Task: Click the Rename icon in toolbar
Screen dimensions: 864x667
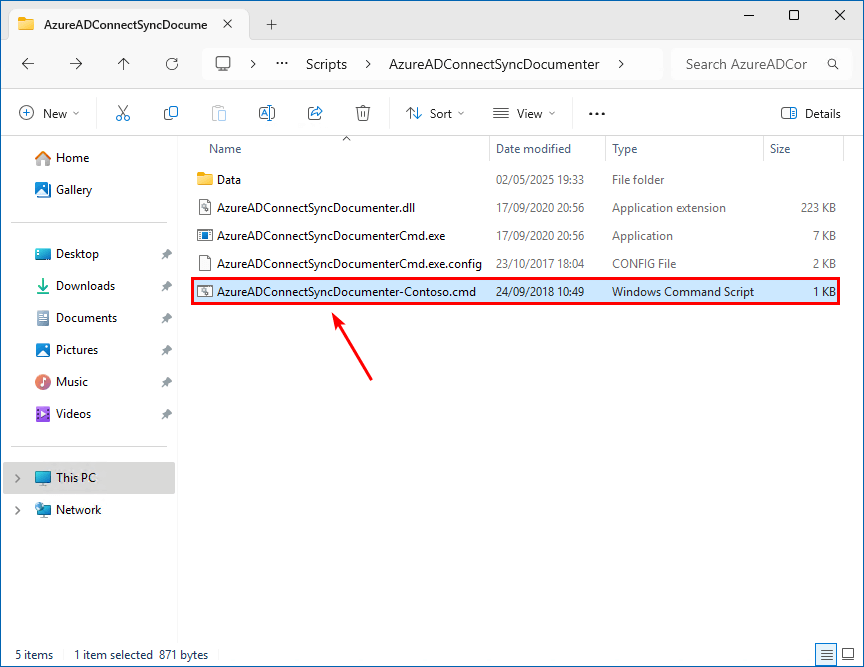Action: pos(267,114)
